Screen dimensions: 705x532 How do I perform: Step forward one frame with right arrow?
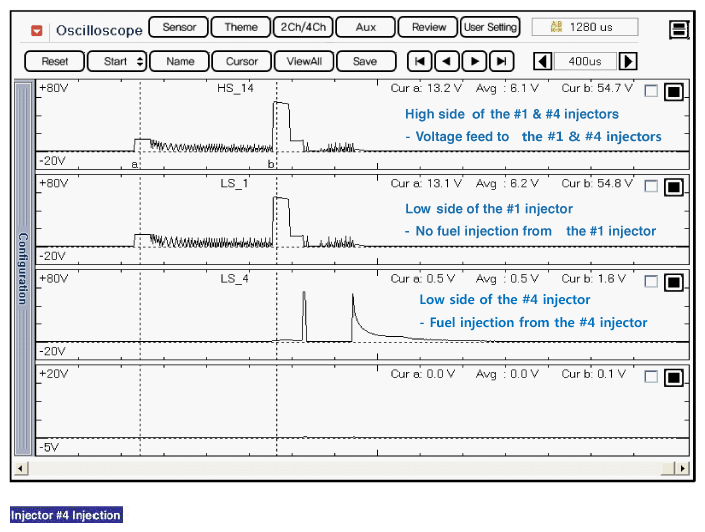475,61
